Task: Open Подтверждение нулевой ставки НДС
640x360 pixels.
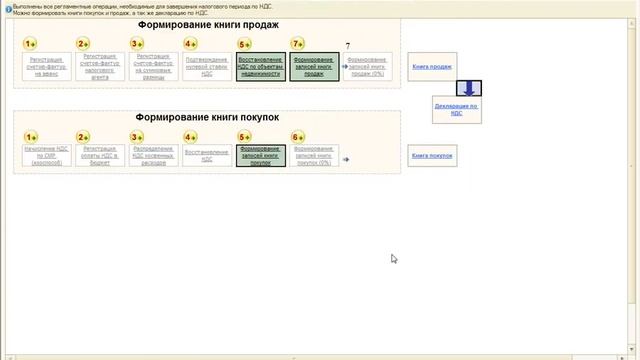Action: [207, 67]
